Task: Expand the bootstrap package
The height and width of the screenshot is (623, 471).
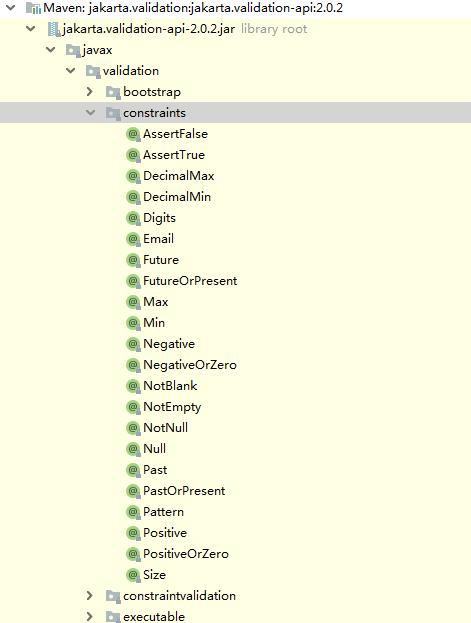Action: tap(90, 92)
